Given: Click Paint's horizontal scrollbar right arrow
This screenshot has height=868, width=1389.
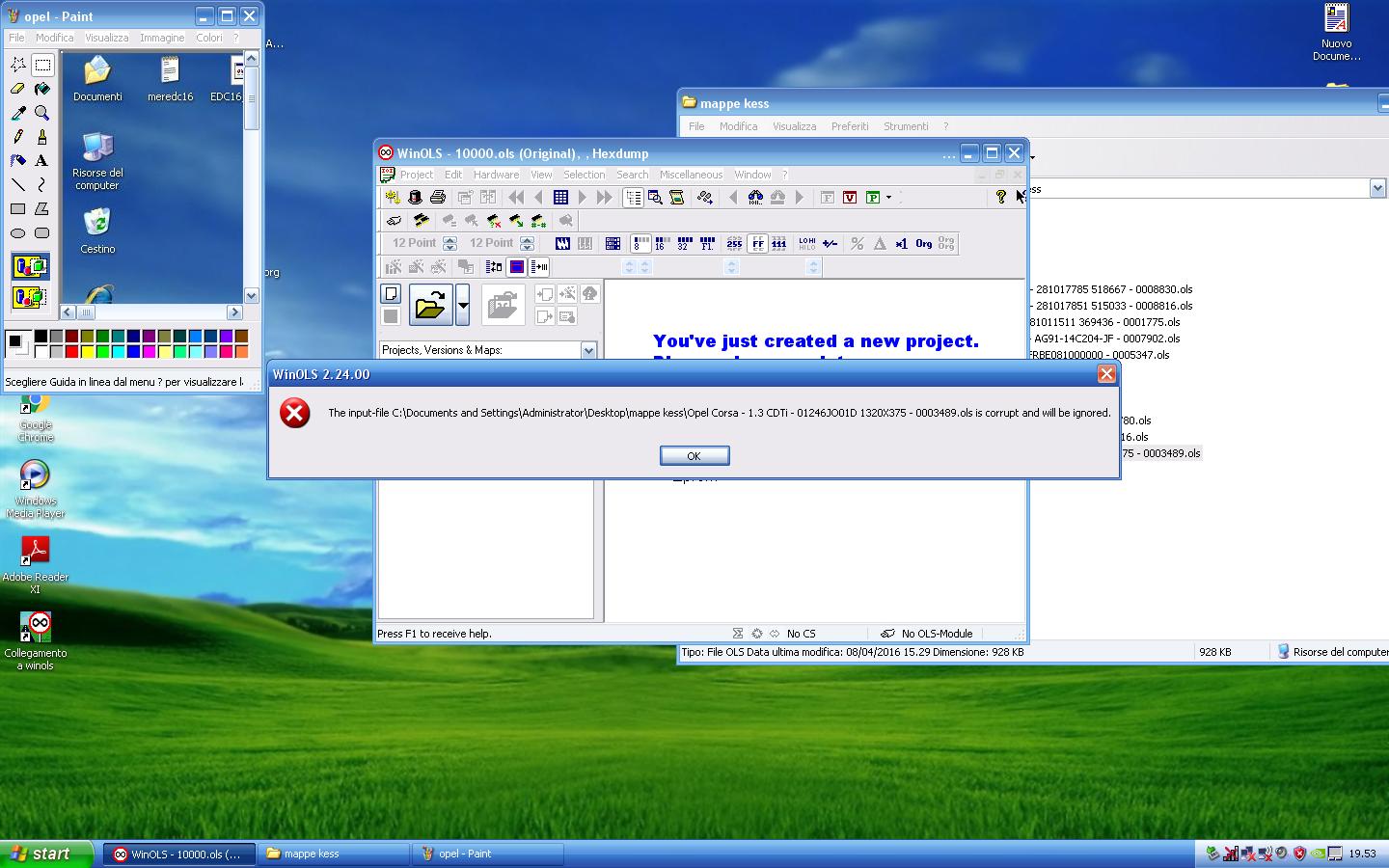Looking at the screenshot, I should [233, 312].
